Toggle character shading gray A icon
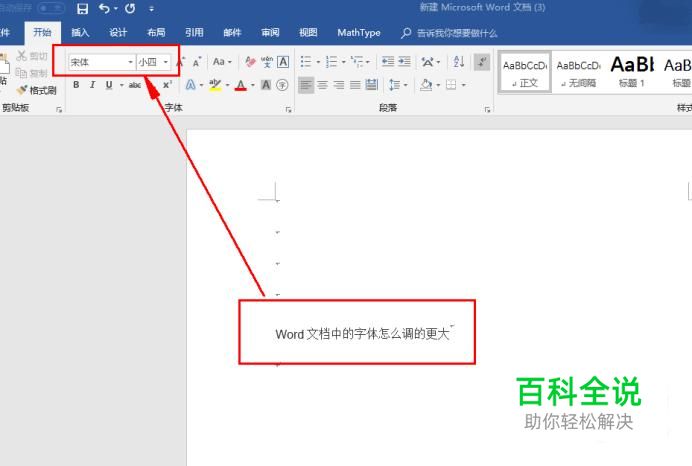This screenshot has height=466, width=692. click(x=266, y=85)
